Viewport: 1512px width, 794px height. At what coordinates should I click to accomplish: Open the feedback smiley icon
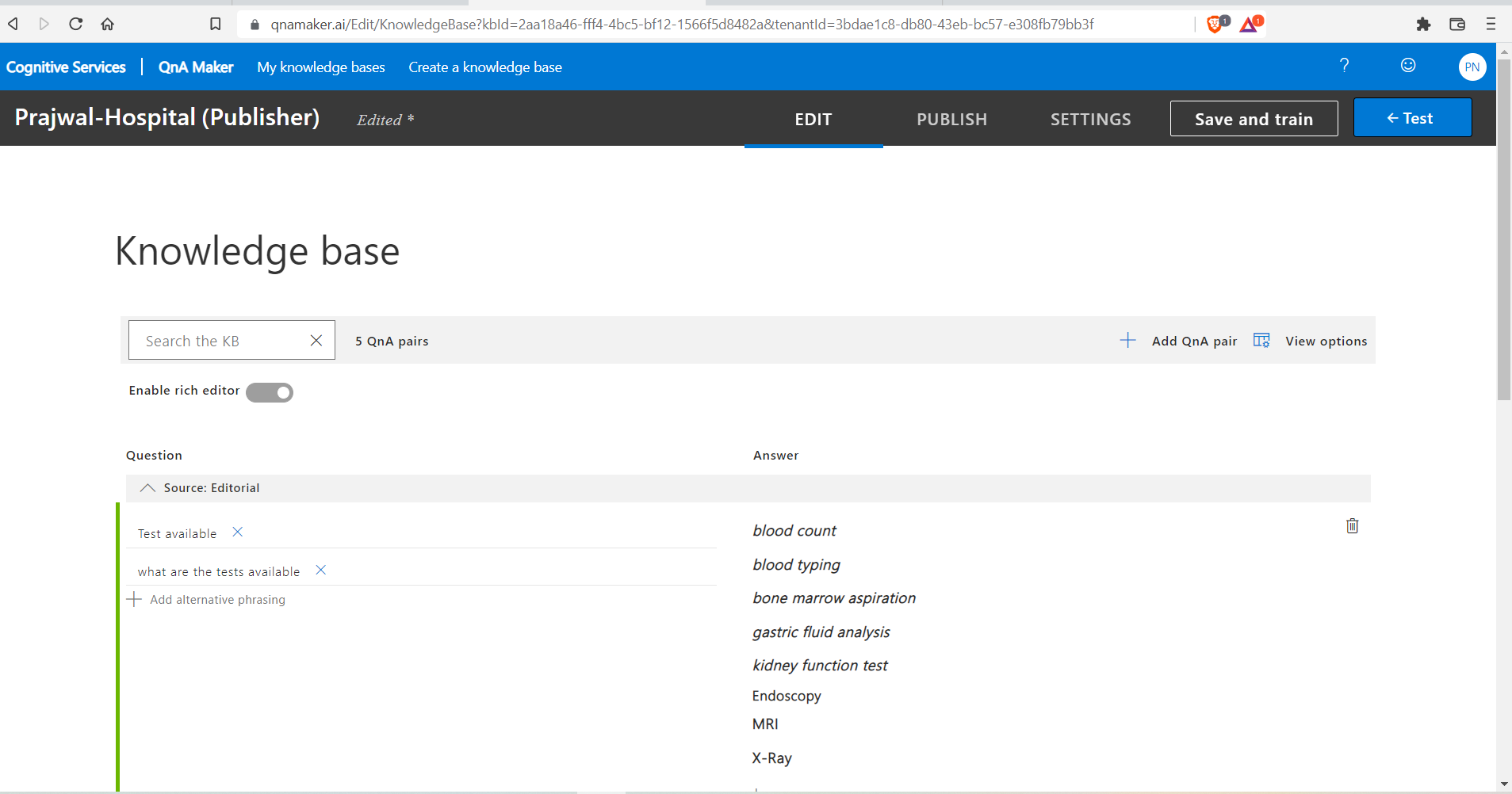tap(1407, 67)
